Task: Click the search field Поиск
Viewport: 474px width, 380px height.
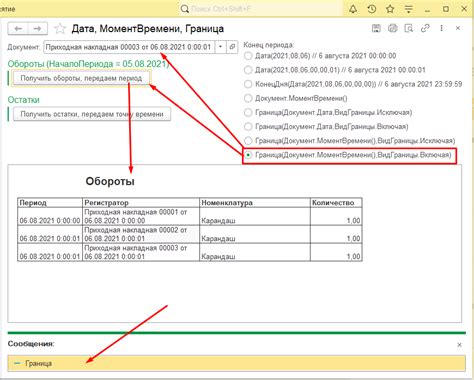Action: [x=260, y=9]
